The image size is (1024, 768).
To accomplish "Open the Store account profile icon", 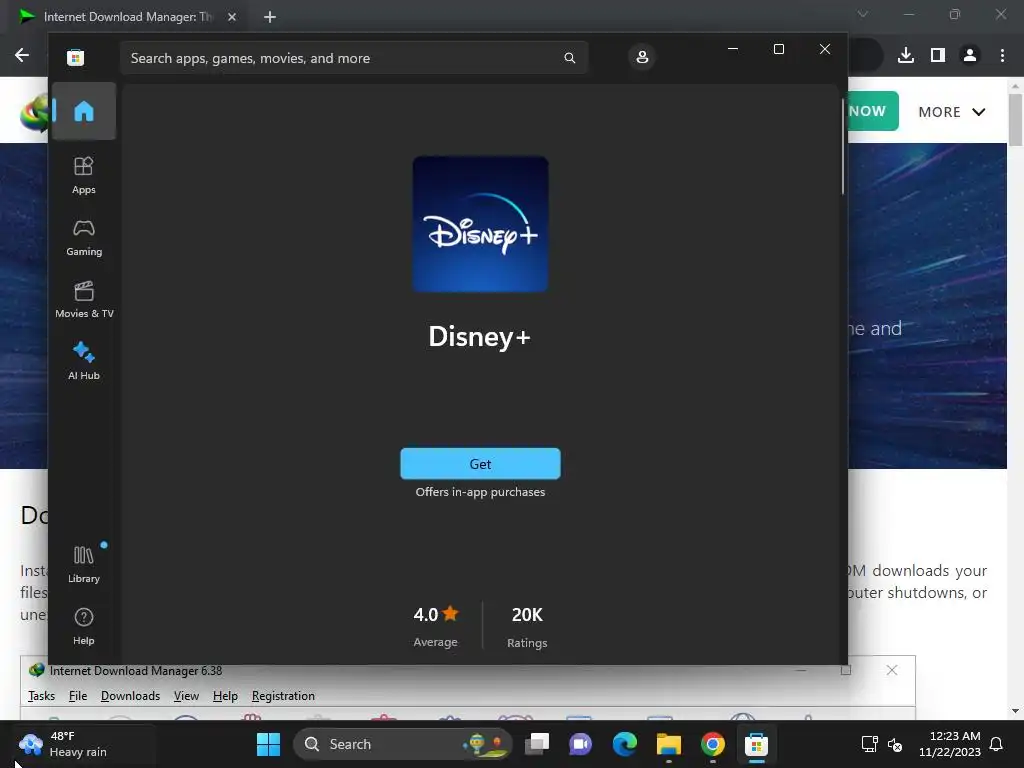I will coord(642,57).
